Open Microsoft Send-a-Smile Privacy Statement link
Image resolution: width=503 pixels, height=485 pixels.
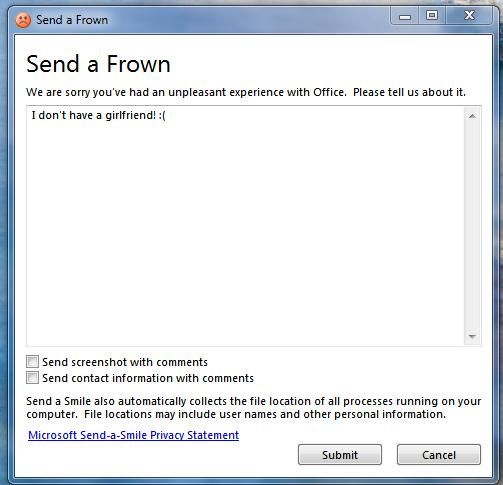(133, 435)
